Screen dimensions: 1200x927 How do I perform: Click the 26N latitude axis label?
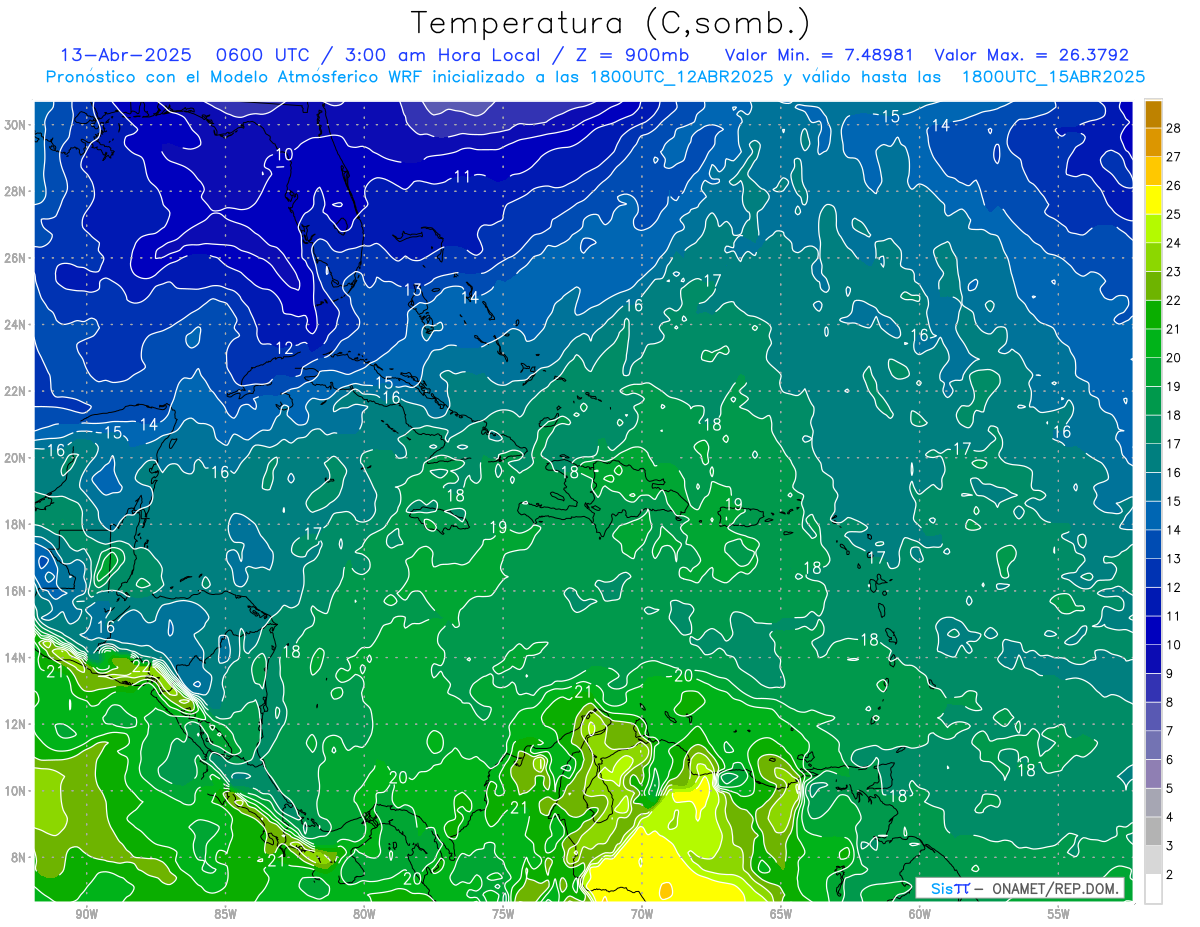[17, 258]
